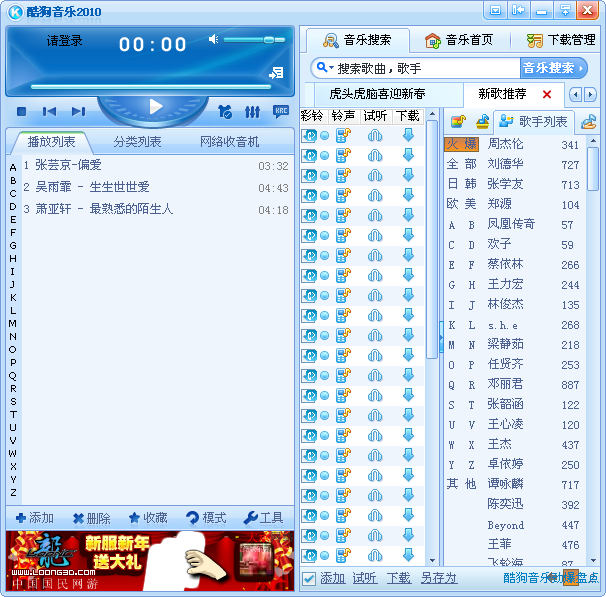The height and width of the screenshot is (597, 606).
Task: Click 收藏 favorites button
Action: 148,518
